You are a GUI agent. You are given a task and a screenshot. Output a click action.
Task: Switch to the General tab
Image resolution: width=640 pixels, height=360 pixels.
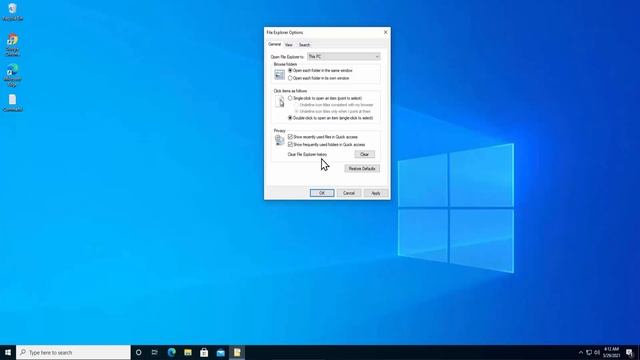coord(274,44)
